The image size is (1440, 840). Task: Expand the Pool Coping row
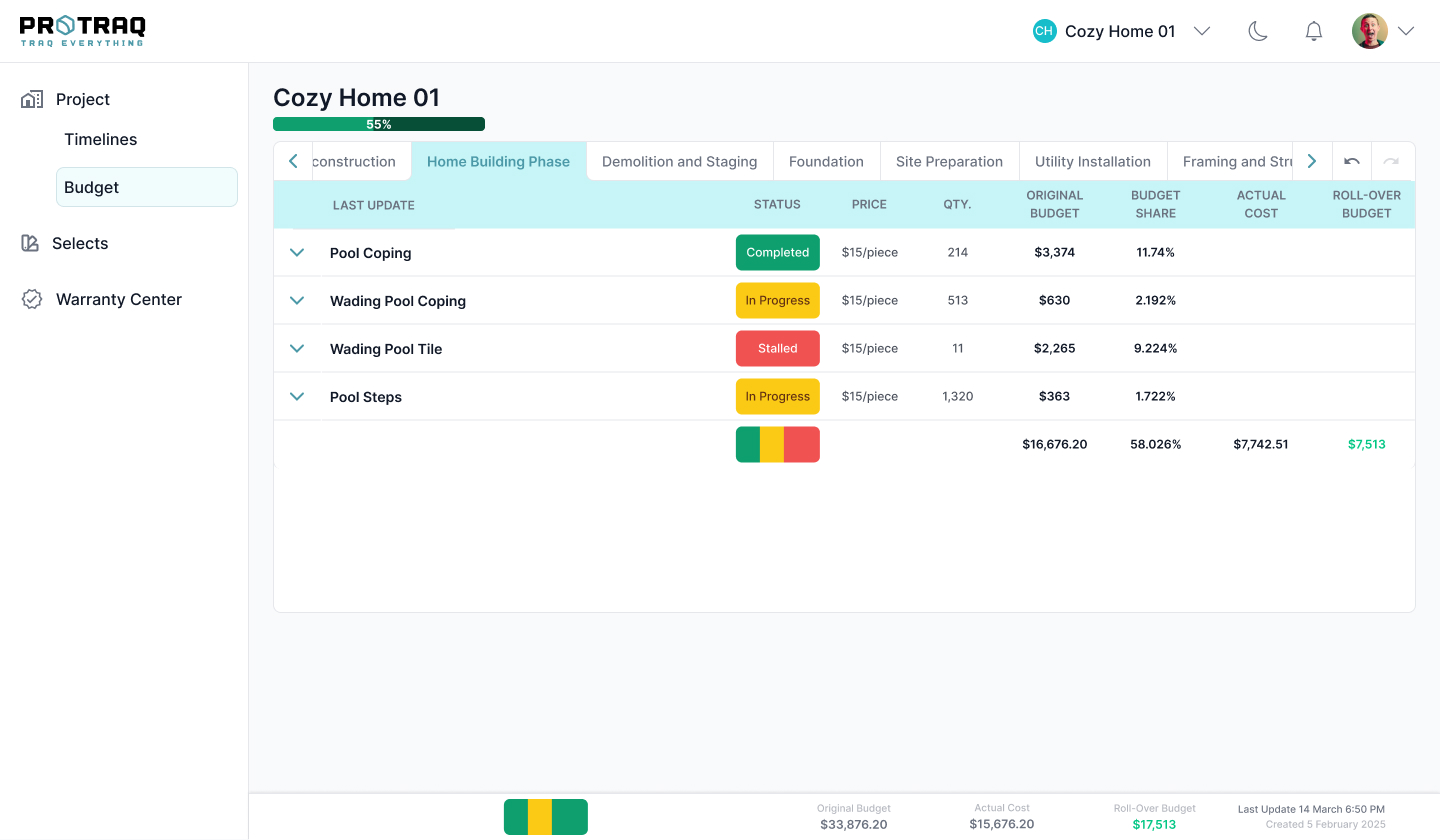point(297,253)
